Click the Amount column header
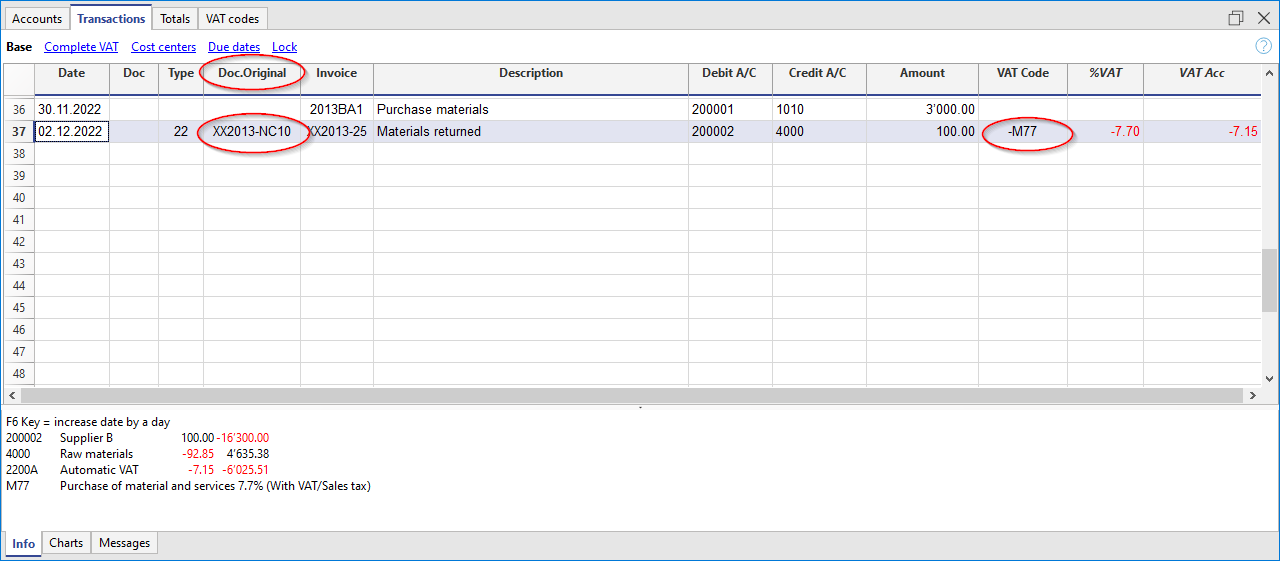The width and height of the screenshot is (1280, 561). point(922,79)
